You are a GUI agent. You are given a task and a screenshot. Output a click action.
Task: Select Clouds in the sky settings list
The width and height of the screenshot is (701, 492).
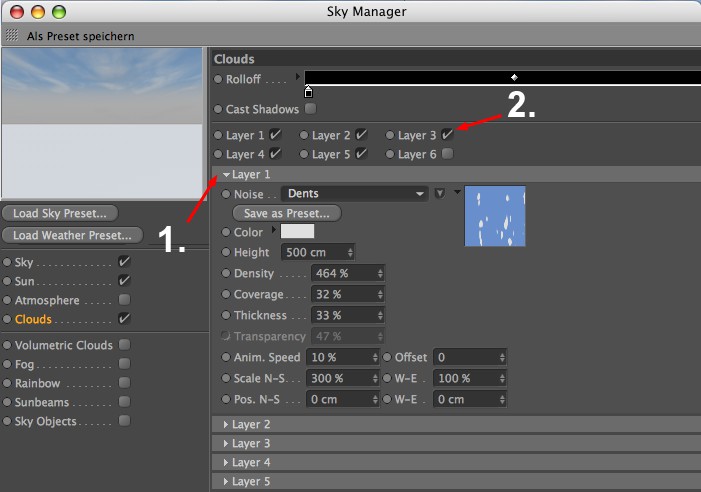pyautogui.click(x=33, y=319)
